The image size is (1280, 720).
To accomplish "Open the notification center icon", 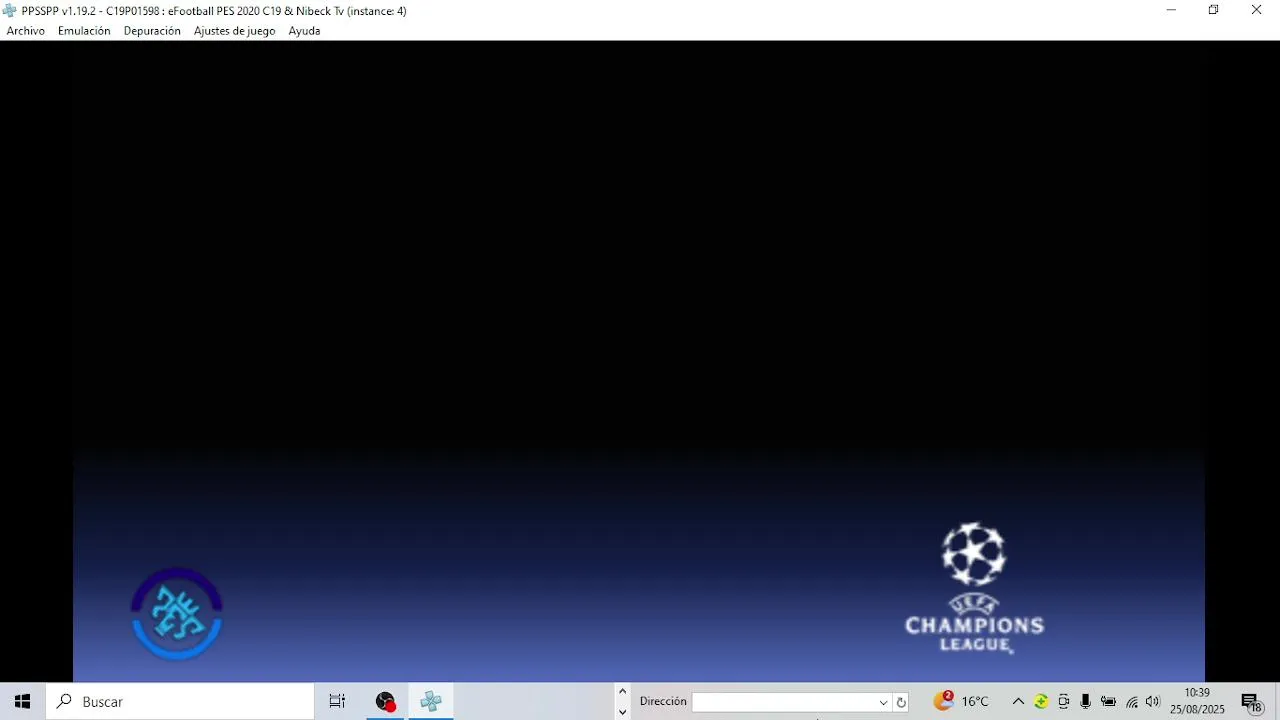I will click(x=1251, y=702).
